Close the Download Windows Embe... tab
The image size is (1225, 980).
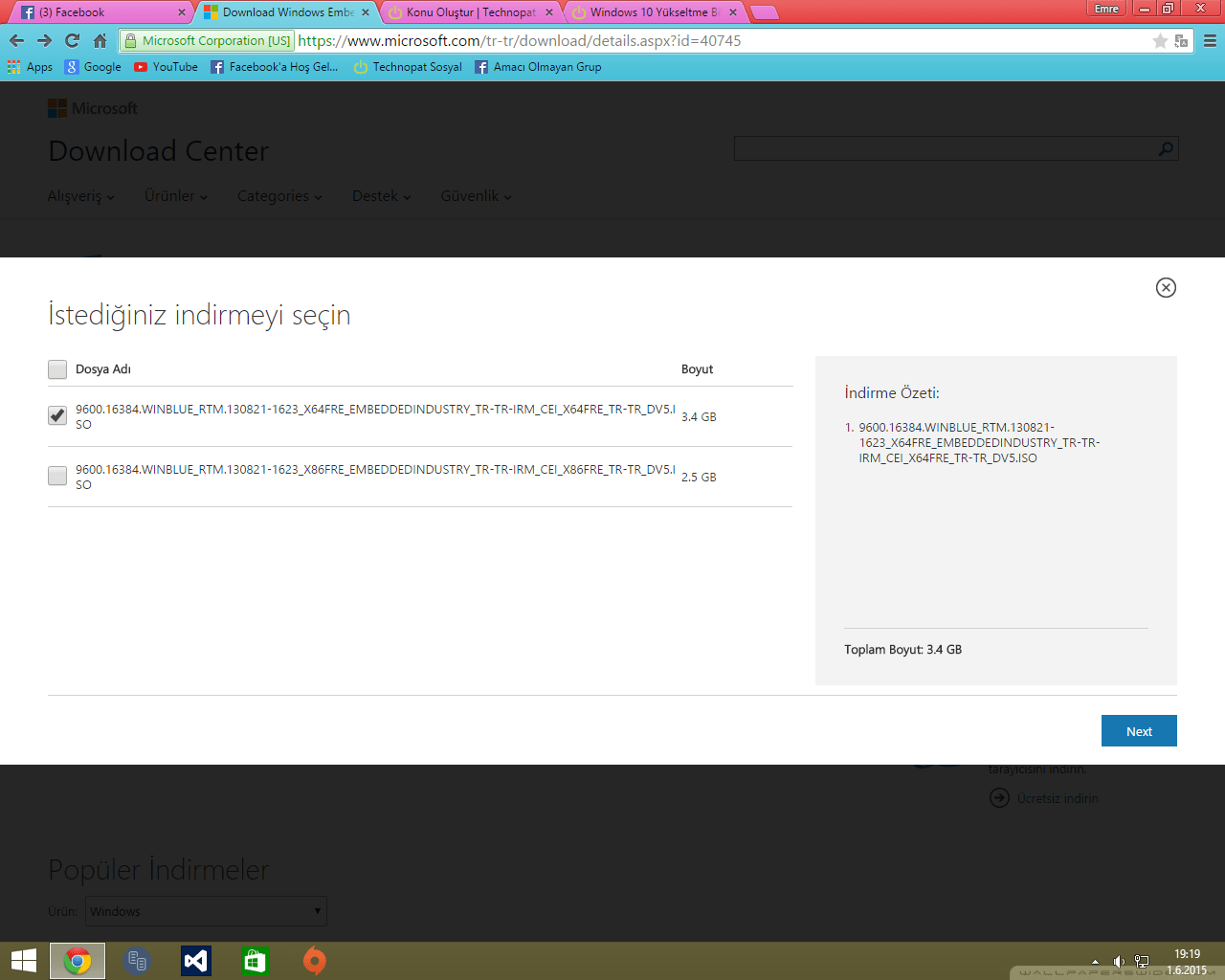[x=366, y=12]
